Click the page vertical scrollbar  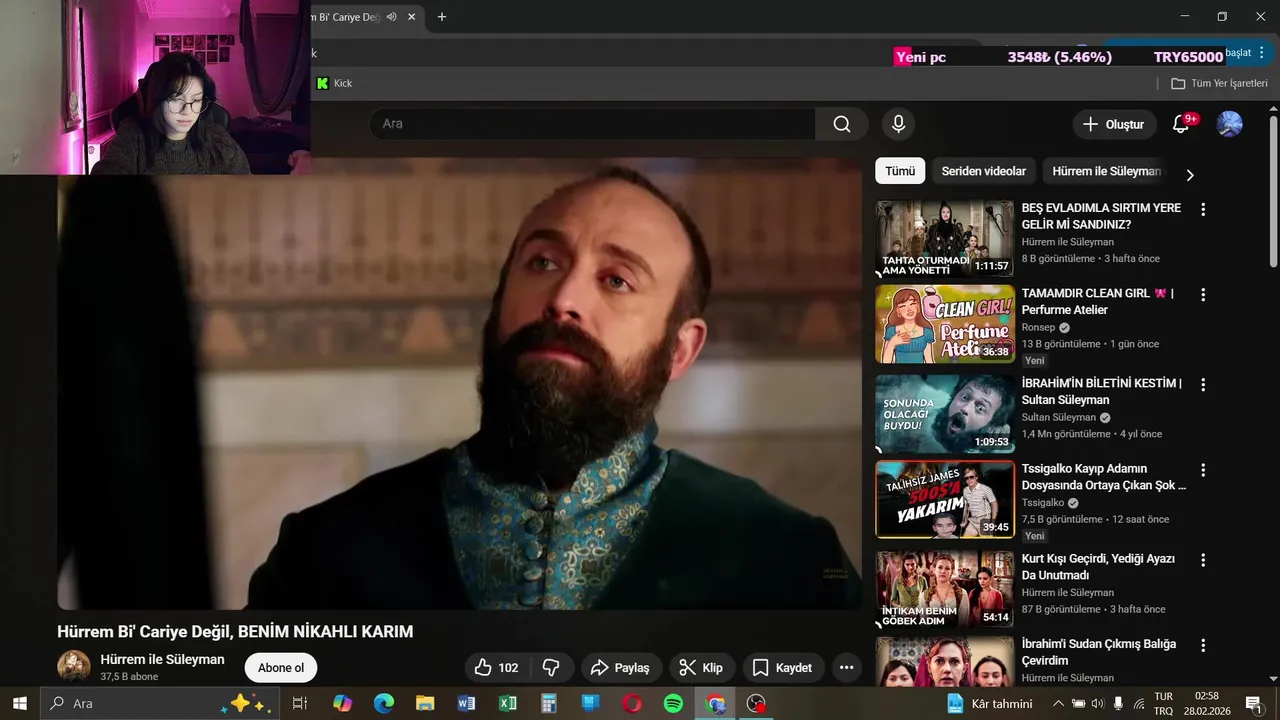click(x=1273, y=190)
